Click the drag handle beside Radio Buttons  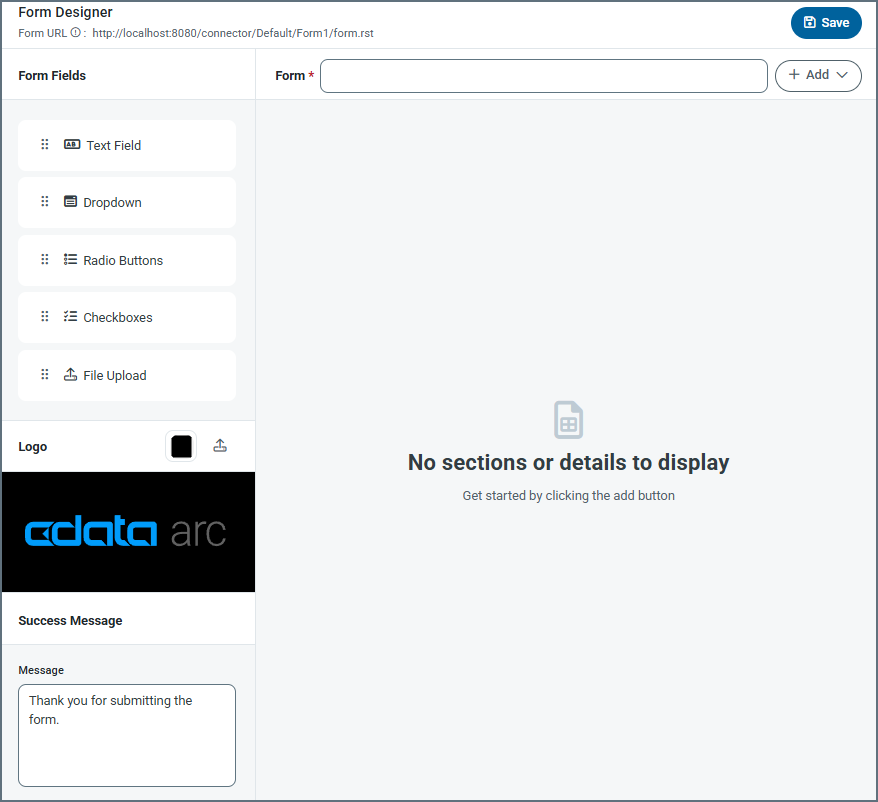pyautogui.click(x=44, y=260)
